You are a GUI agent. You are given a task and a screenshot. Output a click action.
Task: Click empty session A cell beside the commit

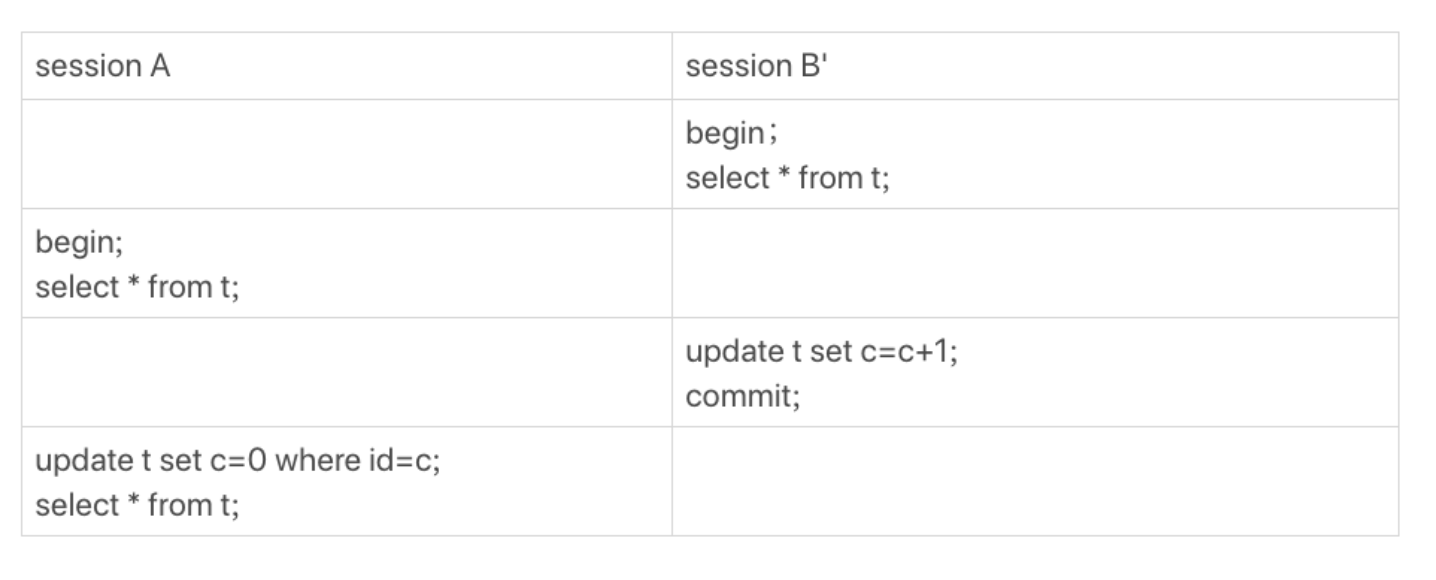pos(346,373)
